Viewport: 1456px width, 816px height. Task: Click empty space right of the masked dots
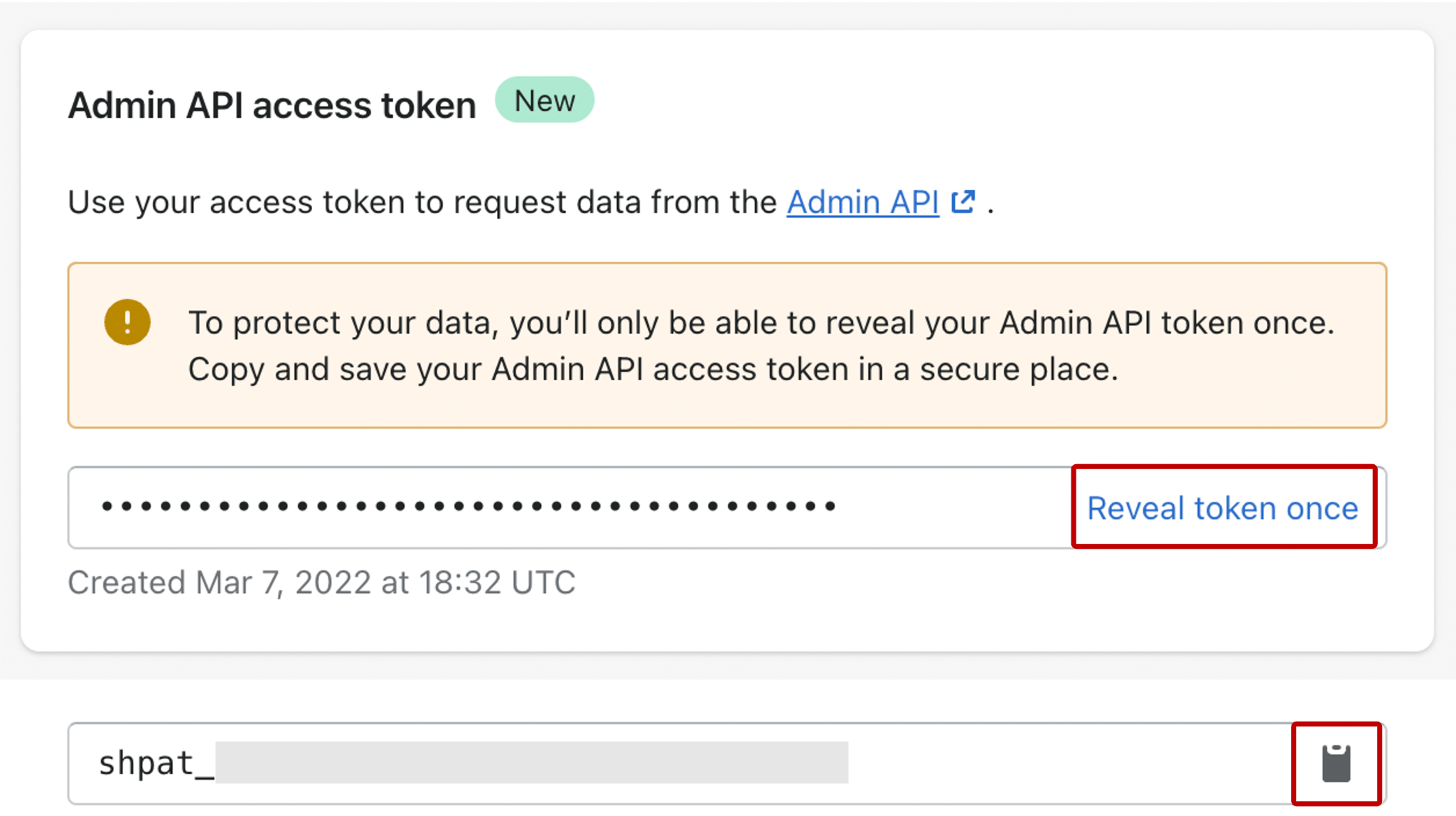click(953, 508)
